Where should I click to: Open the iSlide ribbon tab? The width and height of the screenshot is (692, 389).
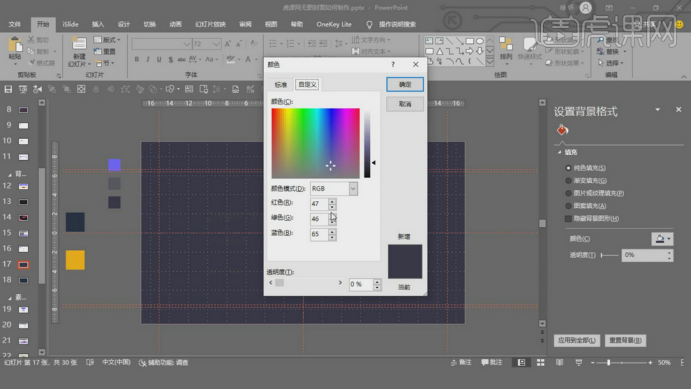[70, 24]
